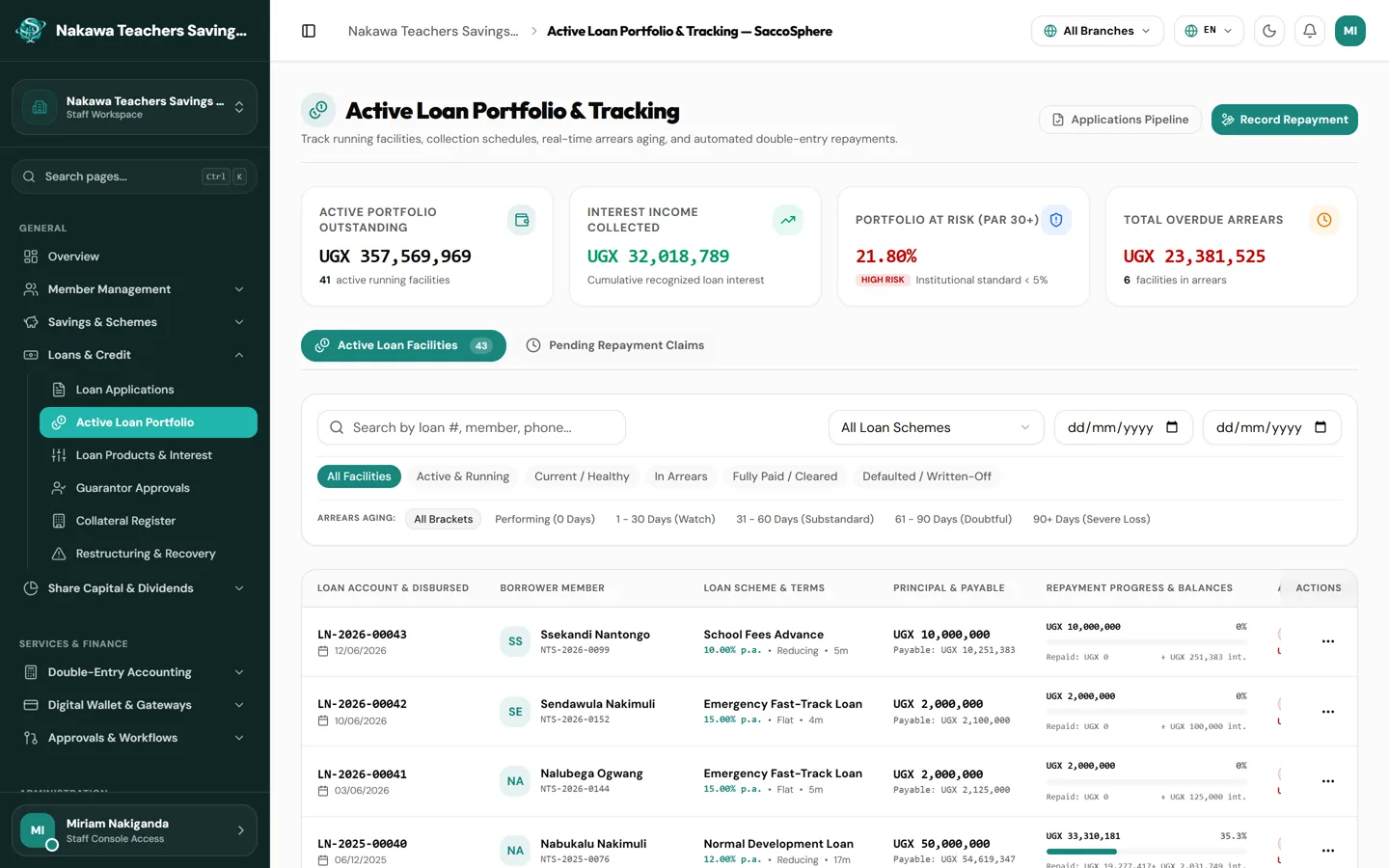Open actions menu for LN-2026-00043

[x=1328, y=641]
